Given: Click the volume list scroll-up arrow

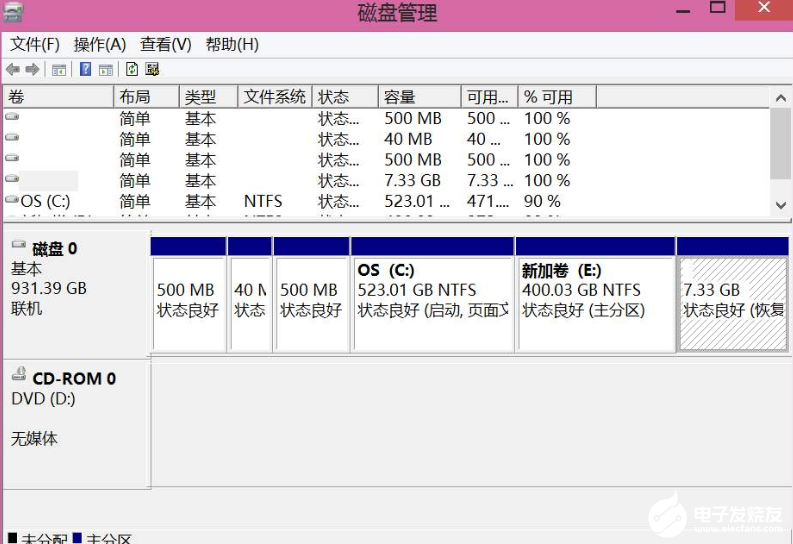Looking at the screenshot, I should [781, 98].
